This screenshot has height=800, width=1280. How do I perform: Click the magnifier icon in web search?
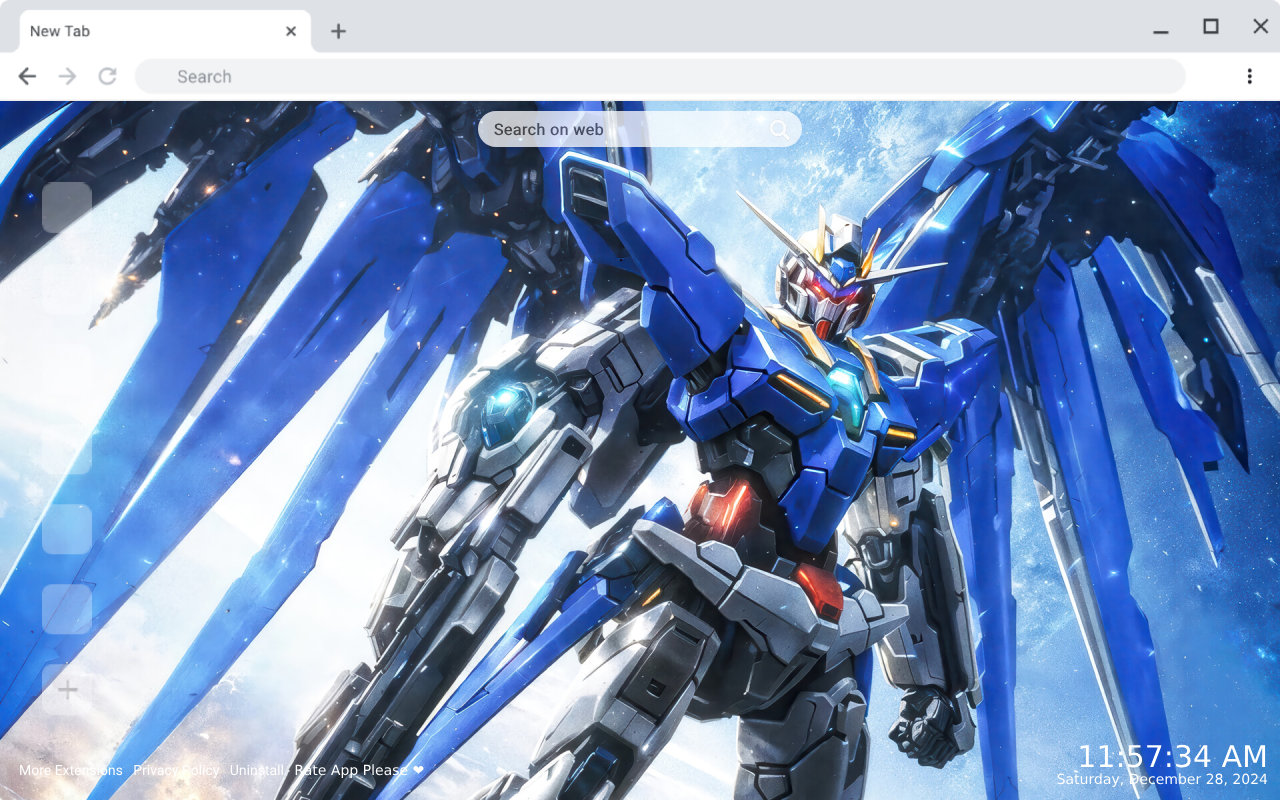(779, 129)
